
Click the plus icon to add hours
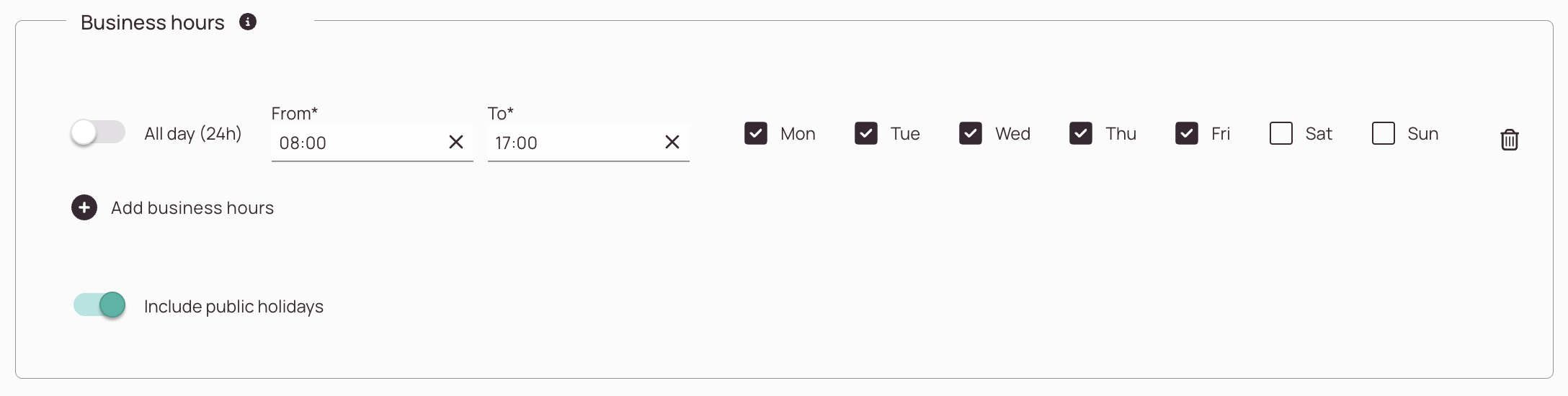click(x=84, y=208)
